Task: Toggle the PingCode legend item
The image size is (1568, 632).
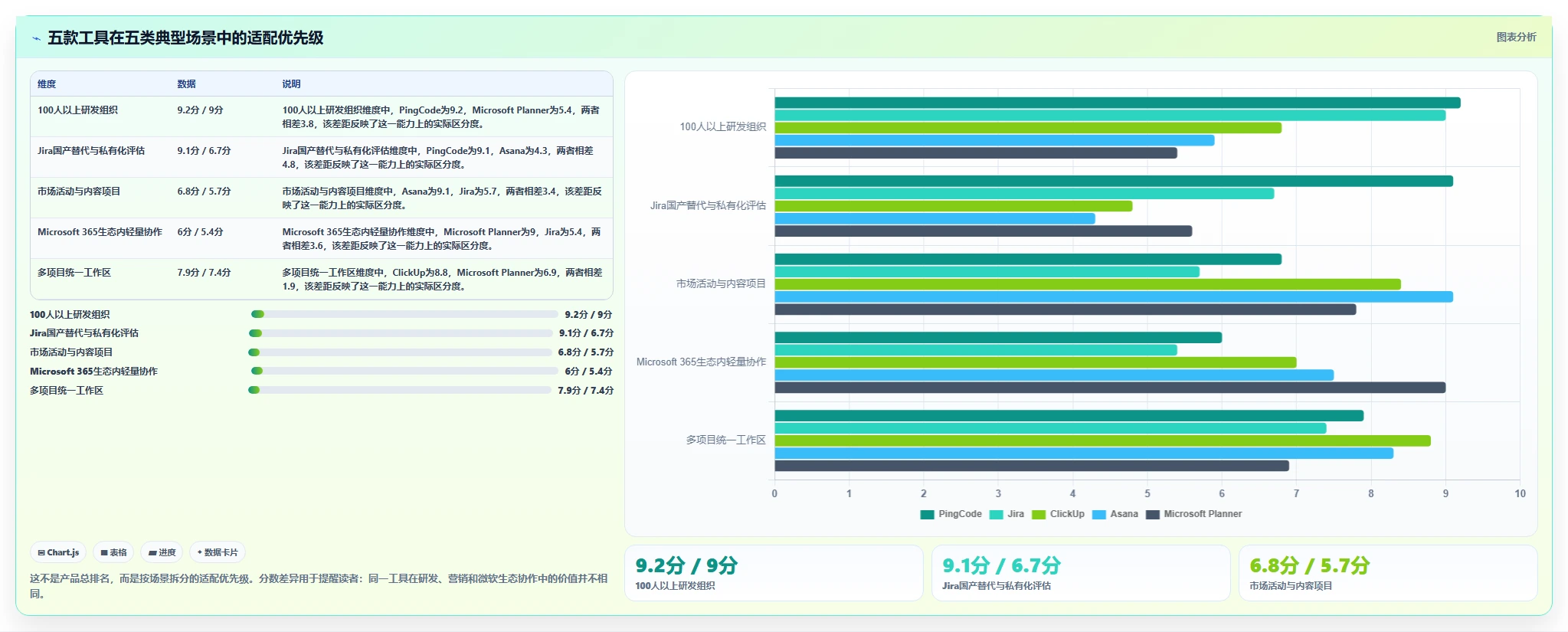Action: 951,514
